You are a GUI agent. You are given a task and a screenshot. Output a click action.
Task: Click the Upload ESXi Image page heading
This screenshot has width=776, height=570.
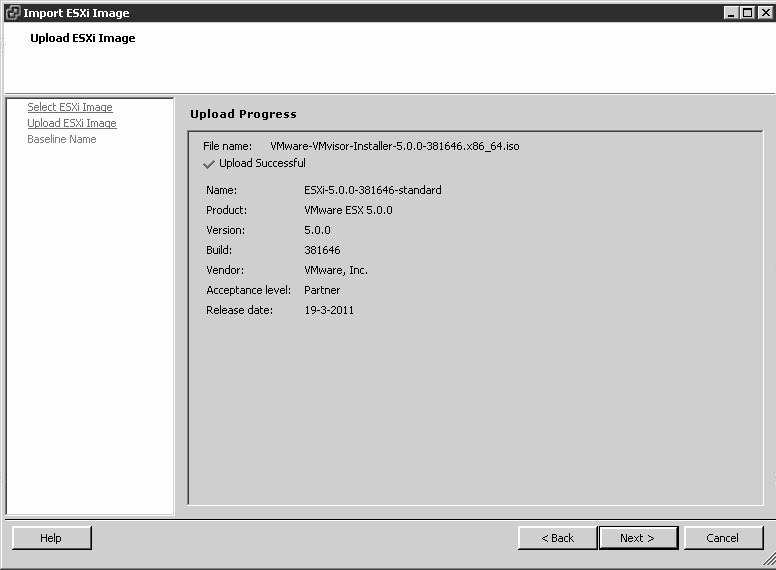(x=83, y=38)
